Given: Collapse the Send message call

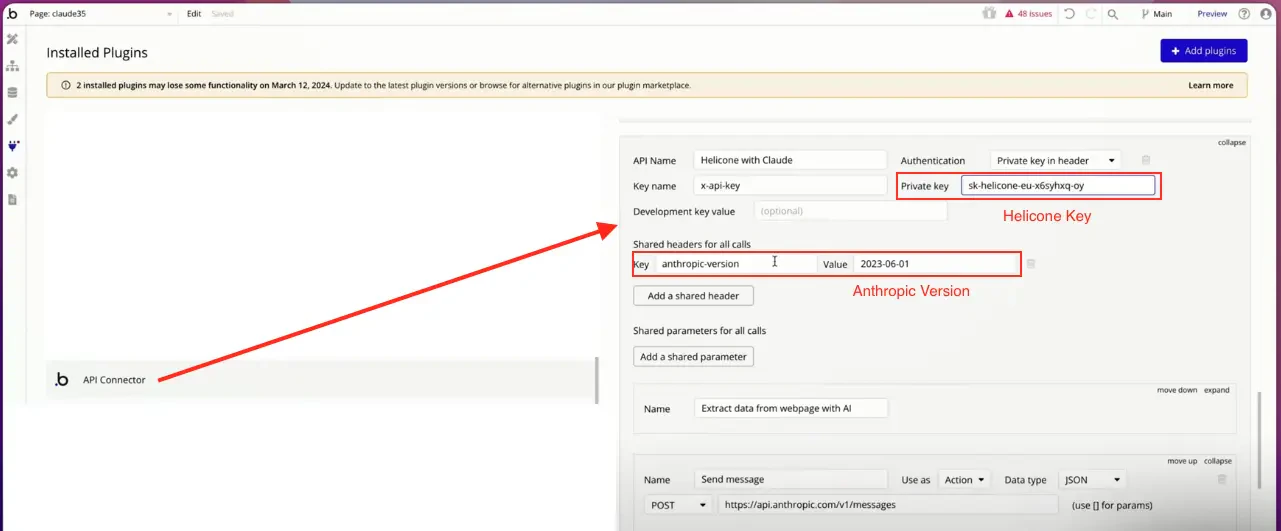Looking at the screenshot, I should click(1217, 461).
